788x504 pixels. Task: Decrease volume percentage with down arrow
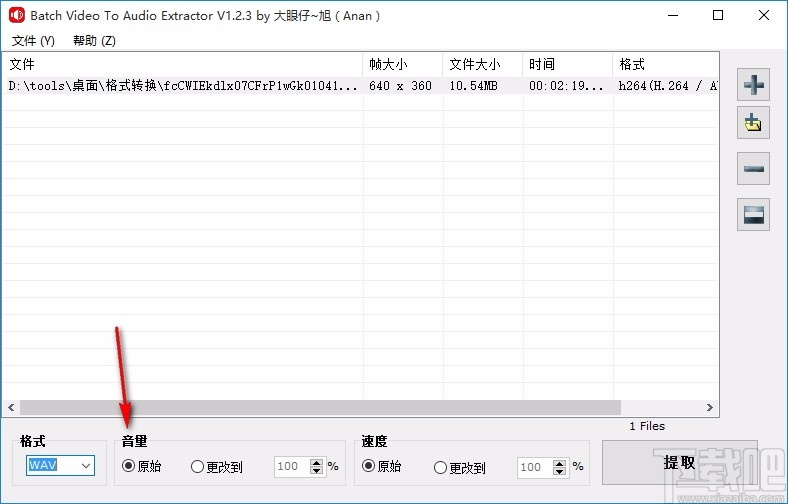tap(317, 471)
